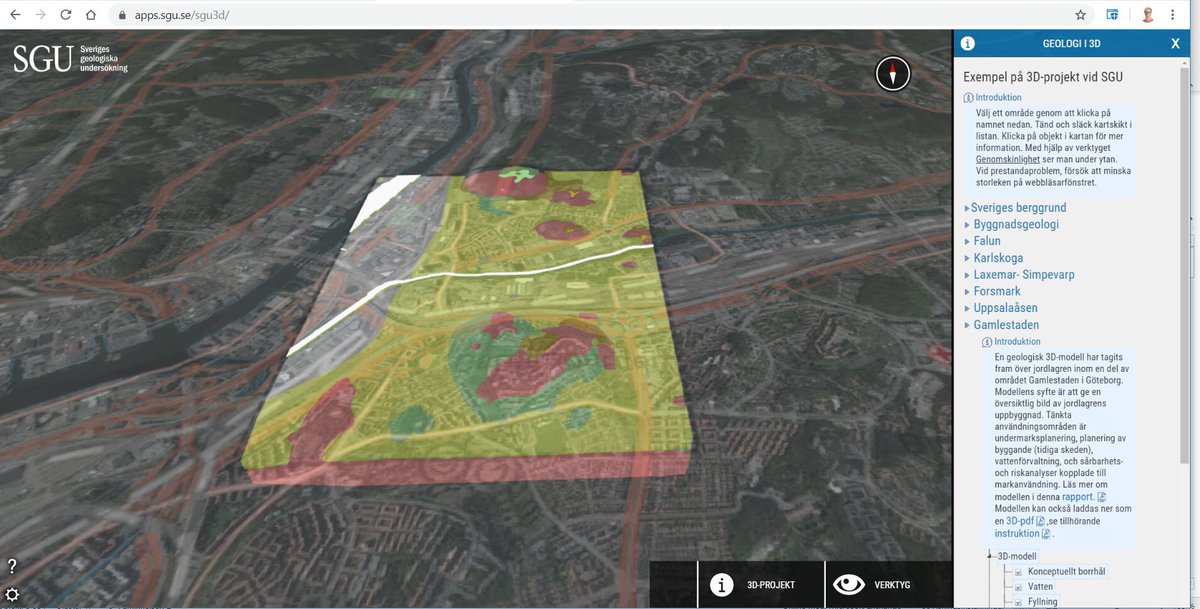1200x609 pixels.
Task: Click the SGU logo
Action: coord(70,58)
